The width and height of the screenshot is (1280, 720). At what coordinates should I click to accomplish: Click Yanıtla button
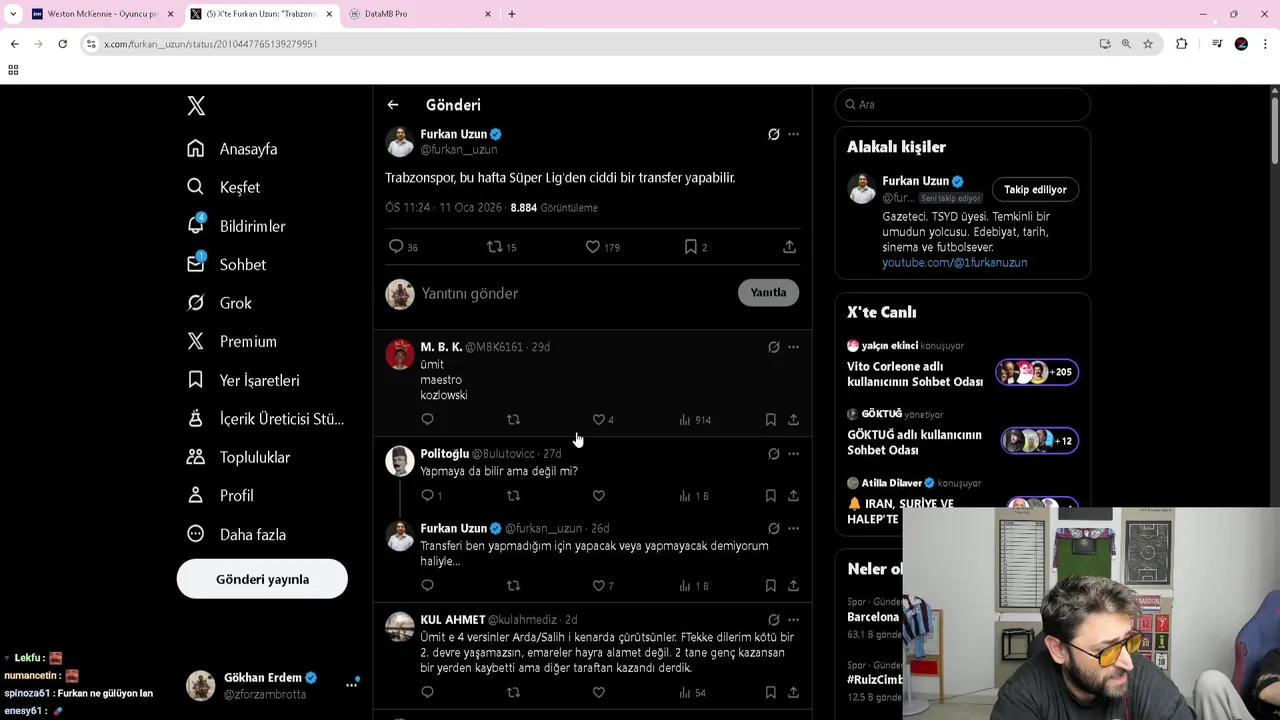pyautogui.click(x=768, y=292)
